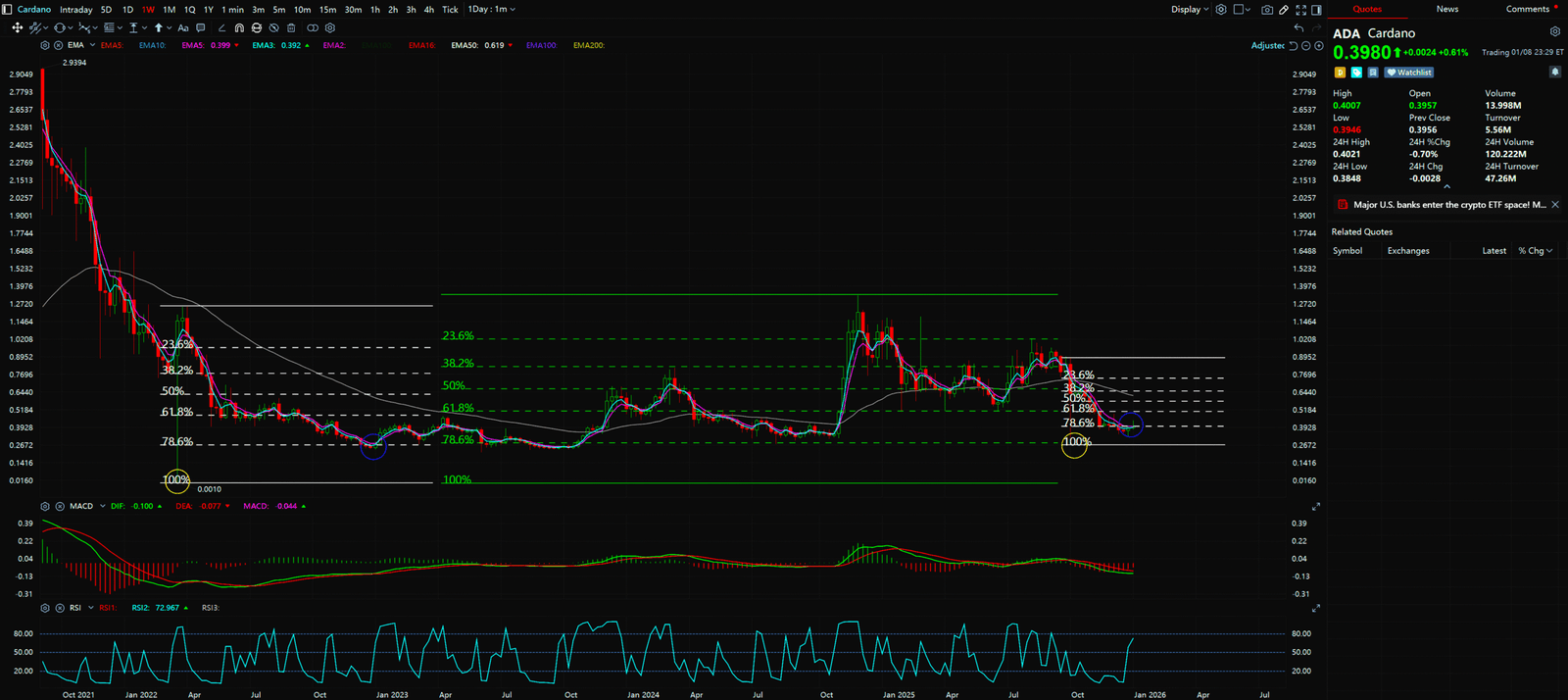The width and height of the screenshot is (1568, 700).
Task: Switch to the News tab
Action: click(1446, 9)
